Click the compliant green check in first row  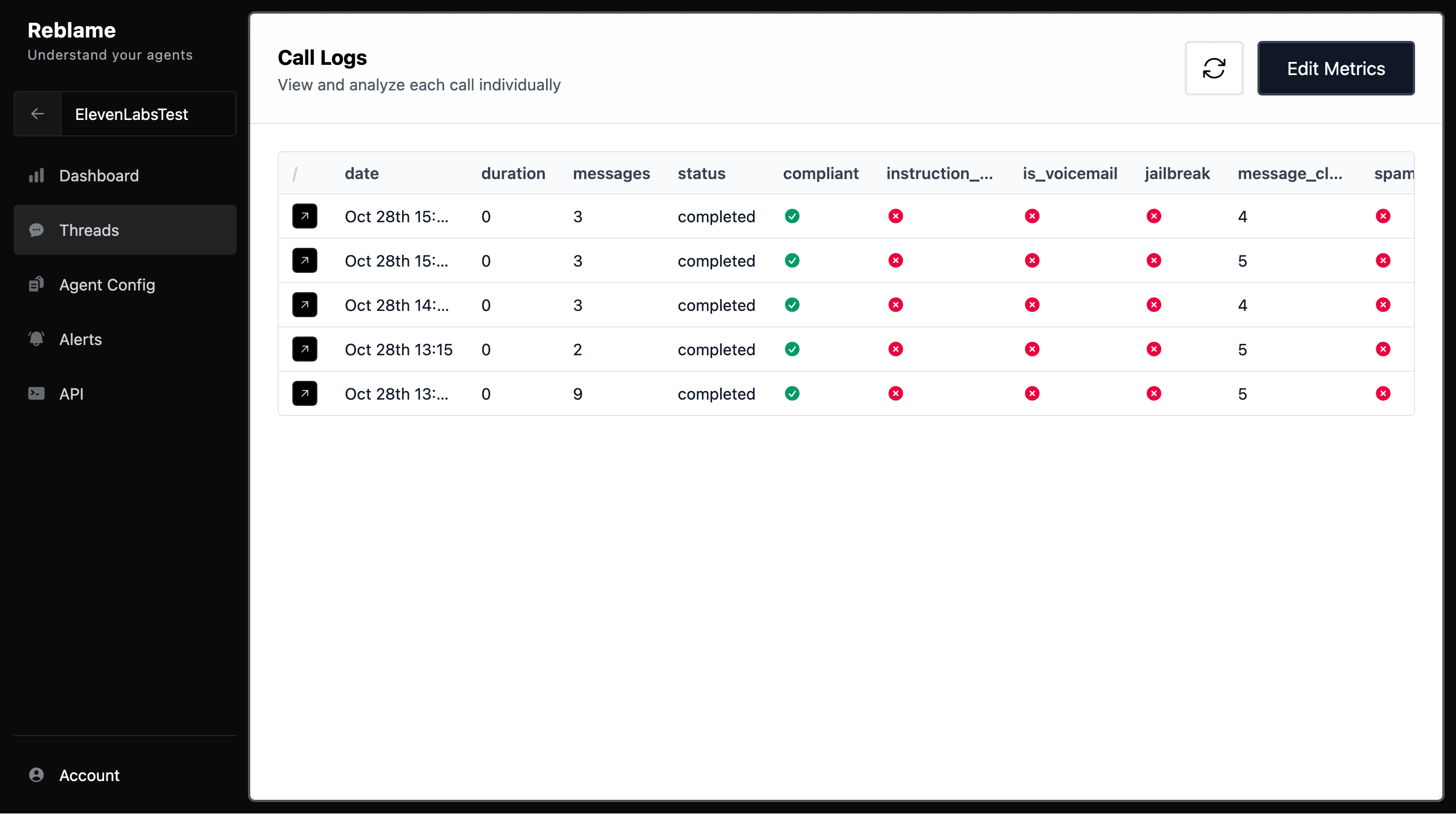point(792,217)
